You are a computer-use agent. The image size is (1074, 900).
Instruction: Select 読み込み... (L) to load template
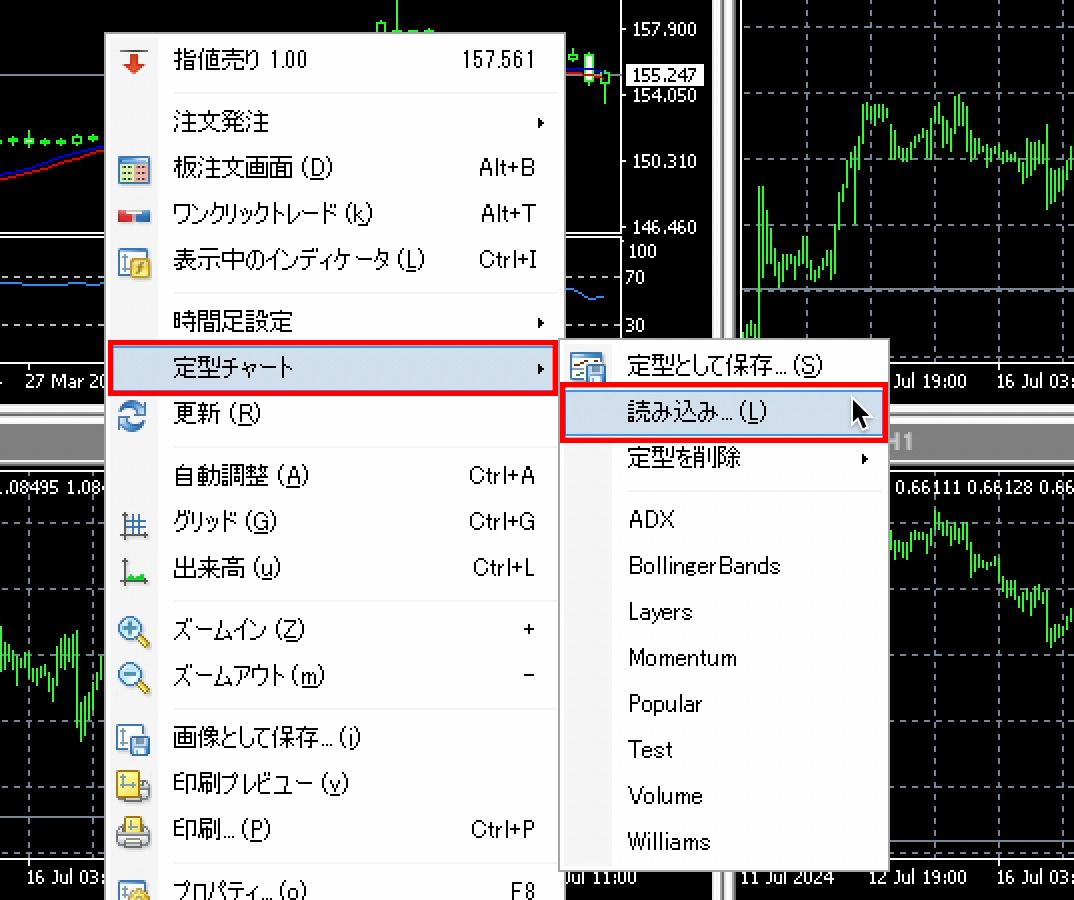click(696, 412)
